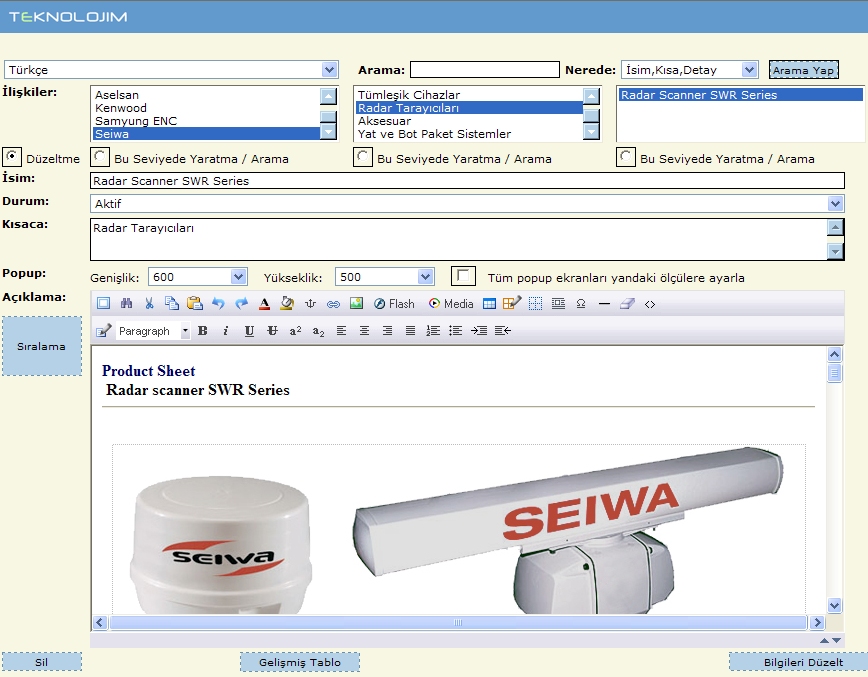Insert a hyperlink with the chain icon
Viewport: 868px width, 677px height.
pos(333,303)
